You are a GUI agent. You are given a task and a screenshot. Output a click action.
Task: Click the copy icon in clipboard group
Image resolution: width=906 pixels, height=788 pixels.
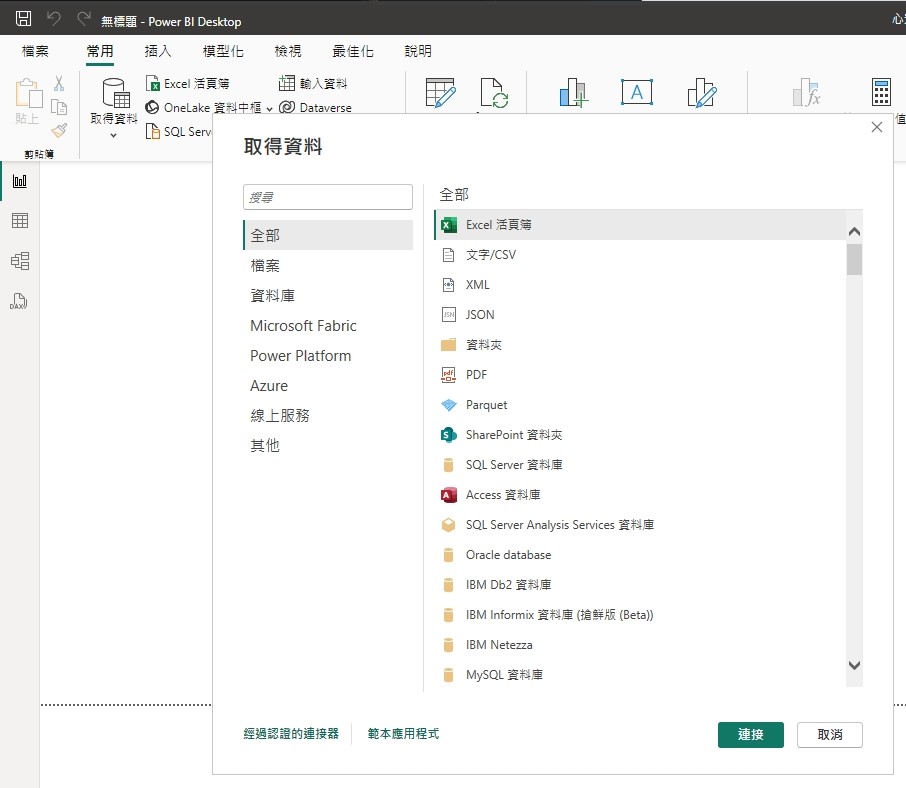click(x=59, y=107)
